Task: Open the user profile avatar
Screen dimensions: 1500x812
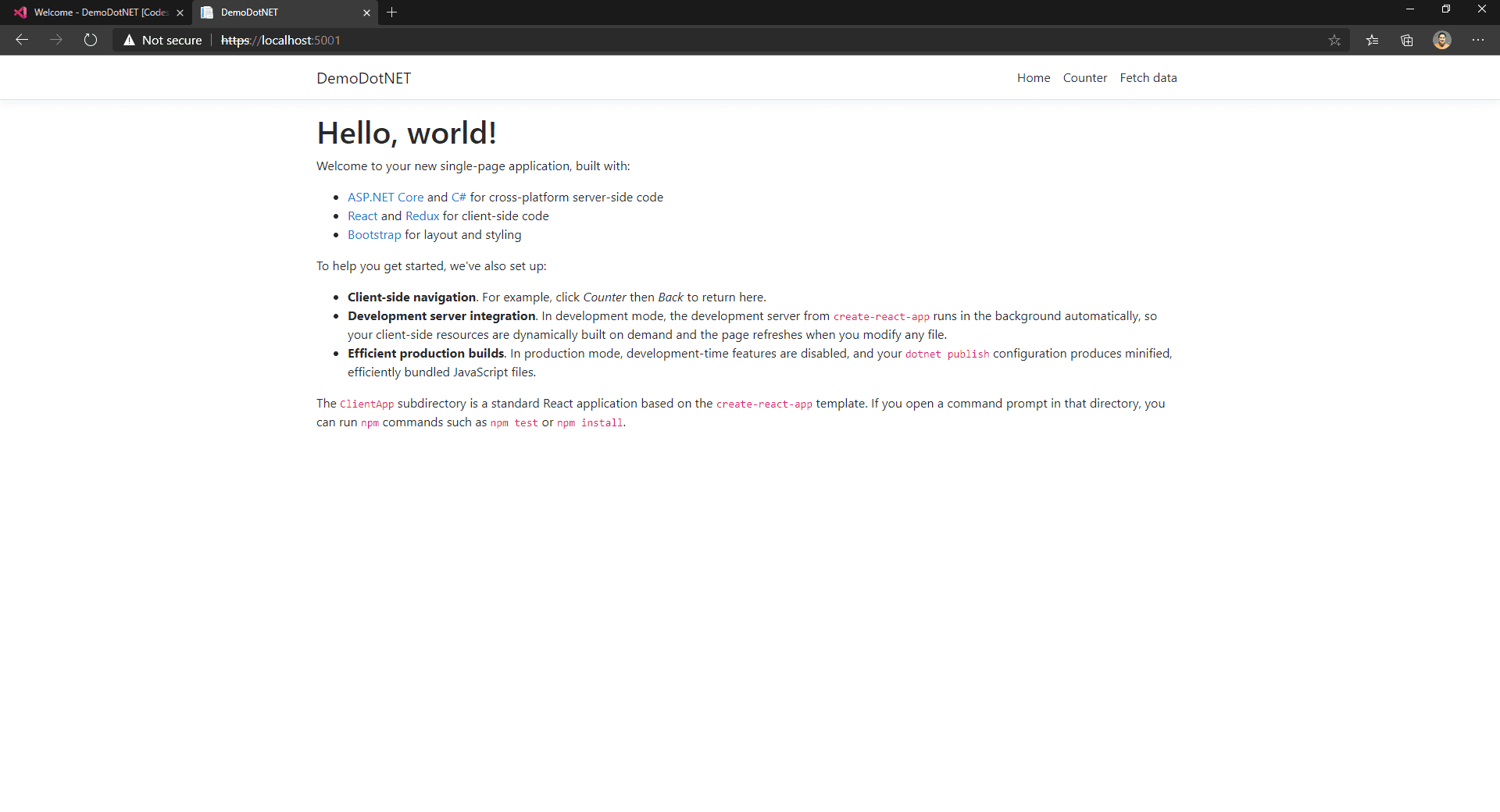Action: 1442,40
